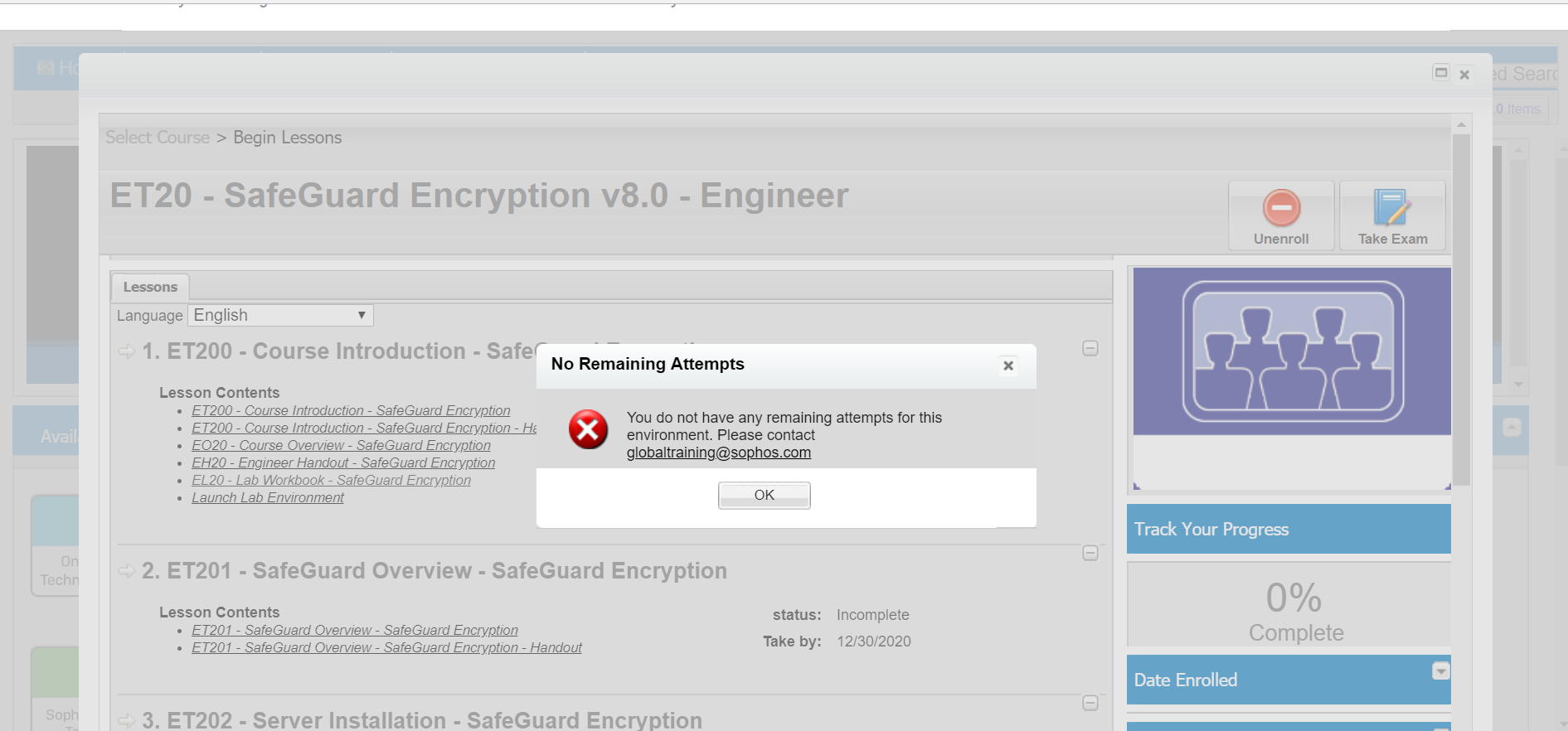
Task: Click OK in No Remaining Attempts dialog
Action: pyautogui.click(x=764, y=495)
